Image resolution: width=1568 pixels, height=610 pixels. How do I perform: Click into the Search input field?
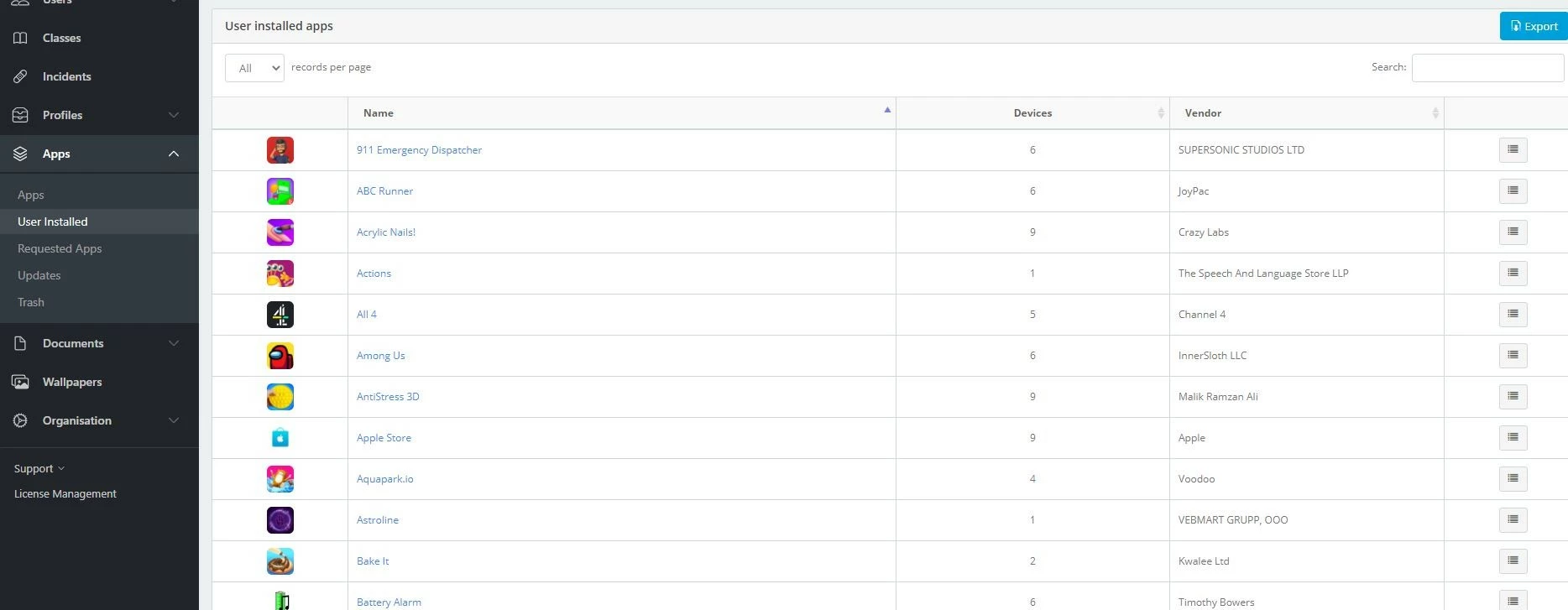click(x=1487, y=68)
